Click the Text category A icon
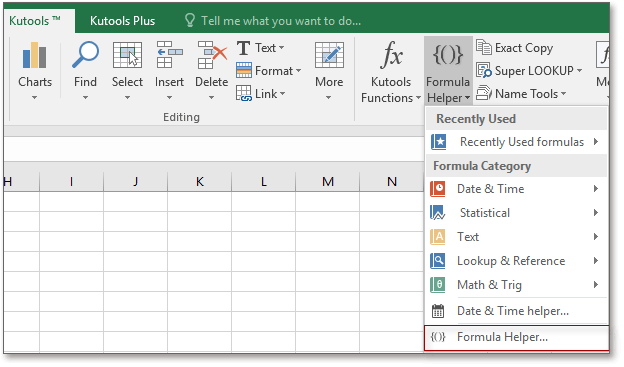The width and height of the screenshot is (624, 367). tap(438, 236)
